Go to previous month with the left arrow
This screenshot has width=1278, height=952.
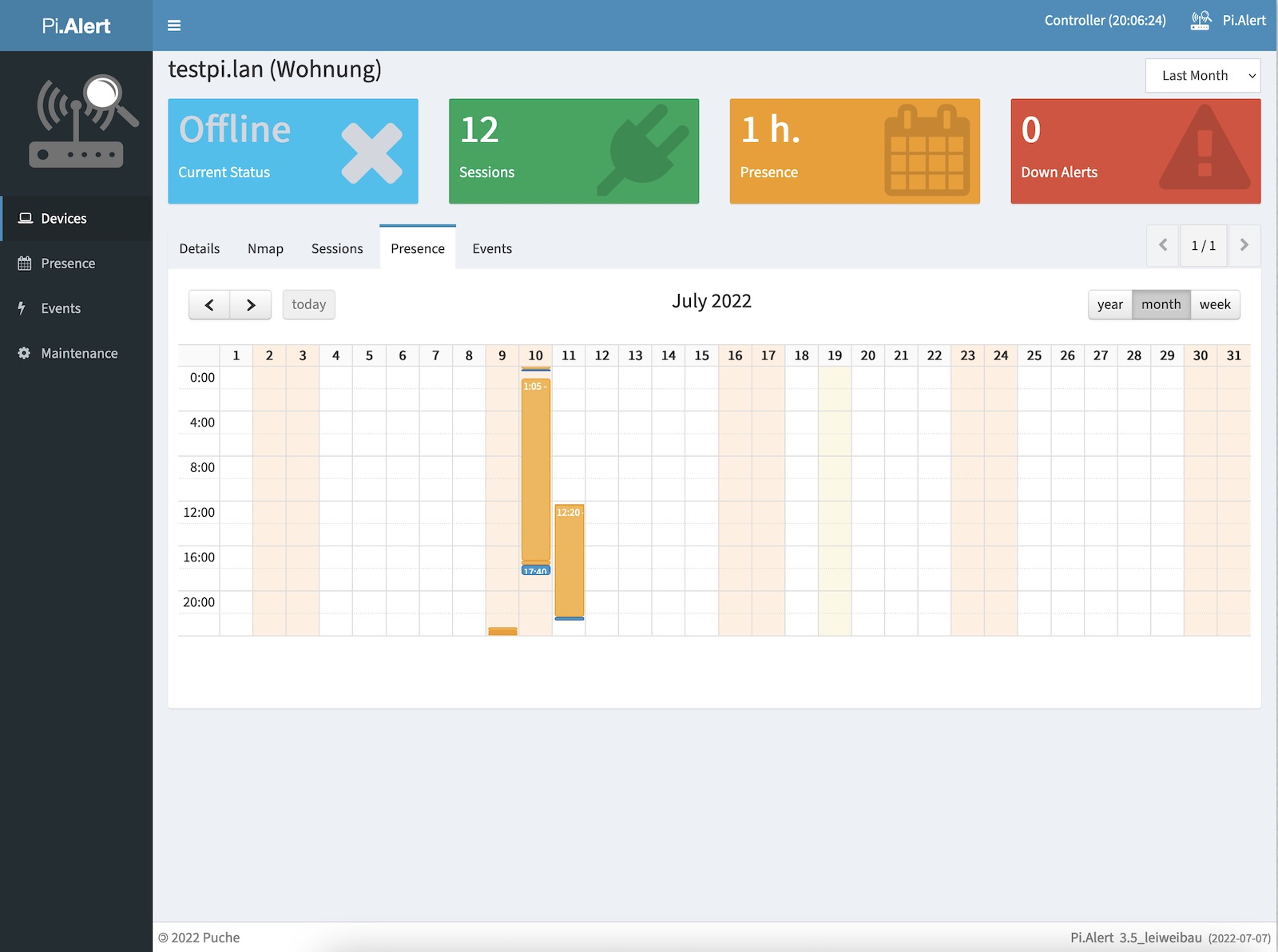(x=208, y=304)
